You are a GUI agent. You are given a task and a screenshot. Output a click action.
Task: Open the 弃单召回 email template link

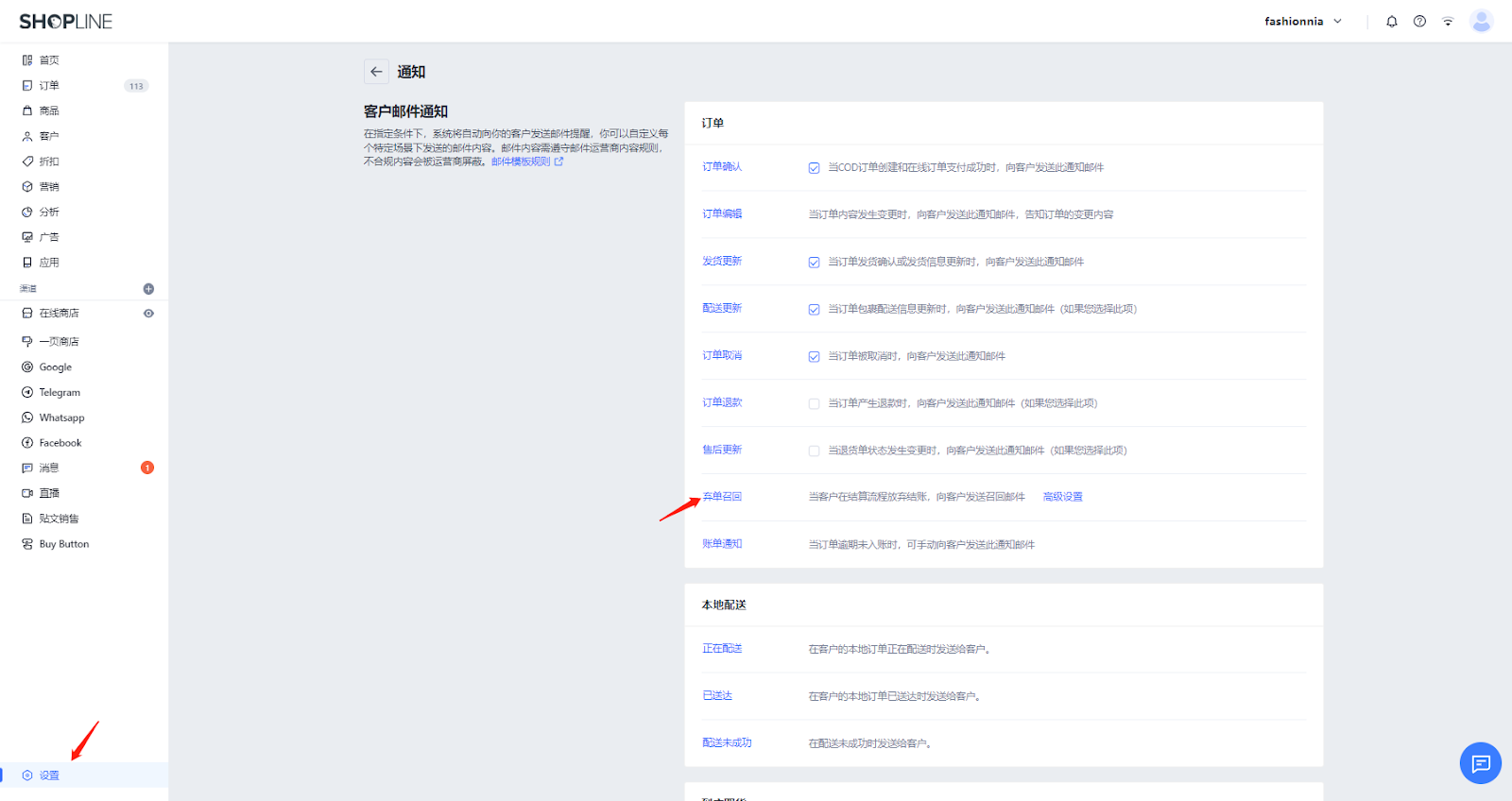[x=722, y=497]
